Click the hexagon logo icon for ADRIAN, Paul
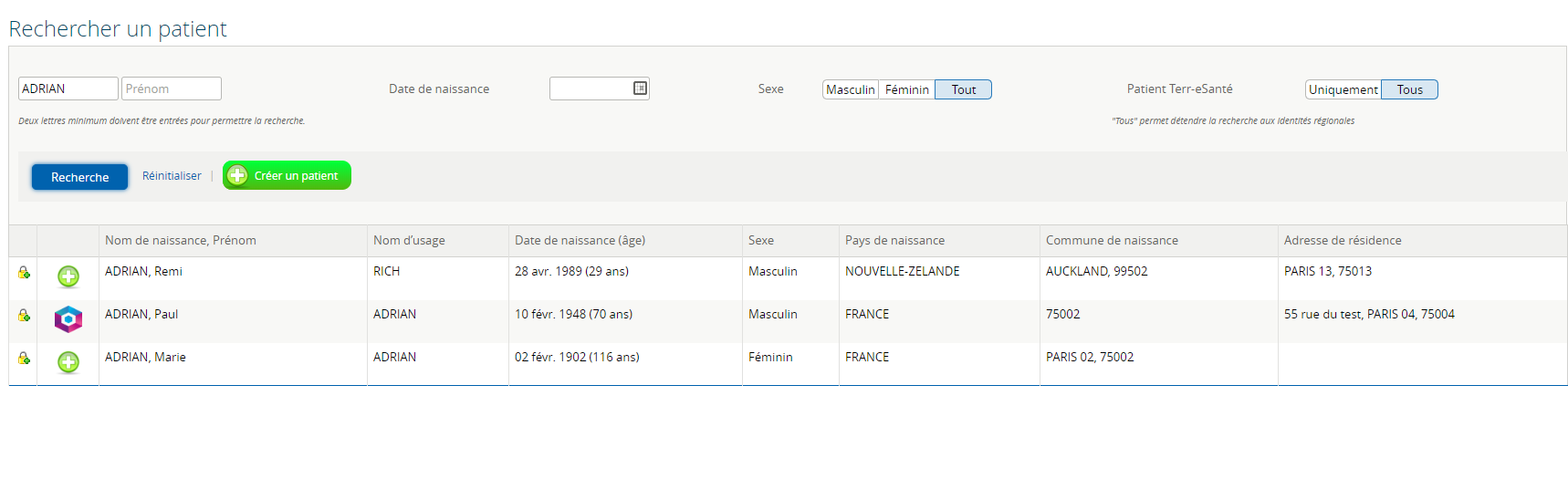Viewport: 1568px width, 500px height. 68,319
